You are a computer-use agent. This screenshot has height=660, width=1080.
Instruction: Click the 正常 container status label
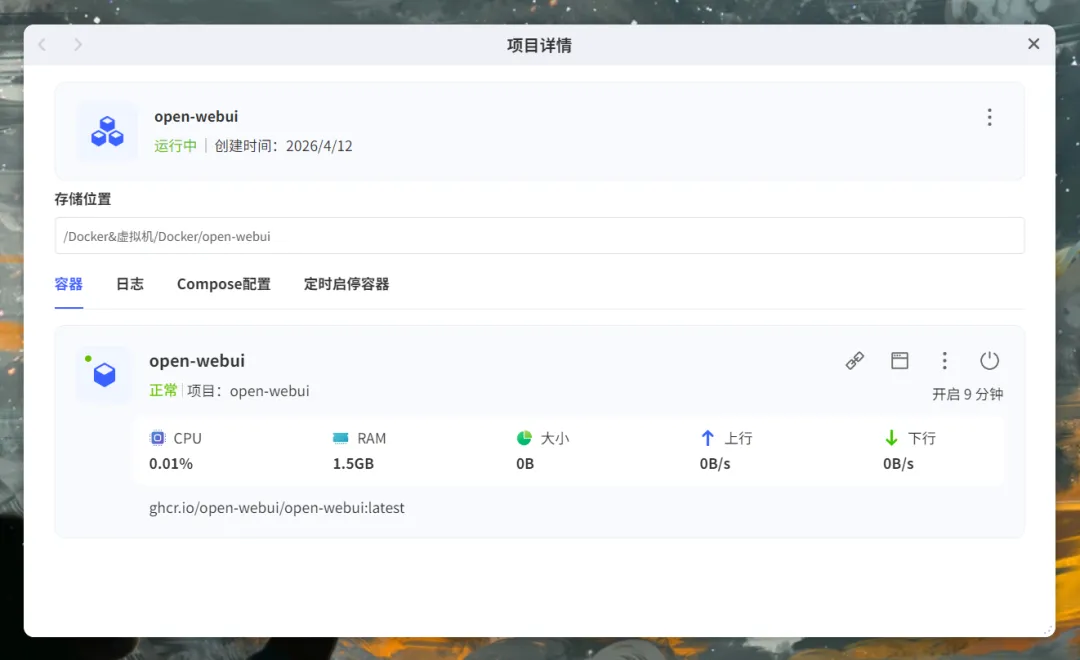click(164, 391)
